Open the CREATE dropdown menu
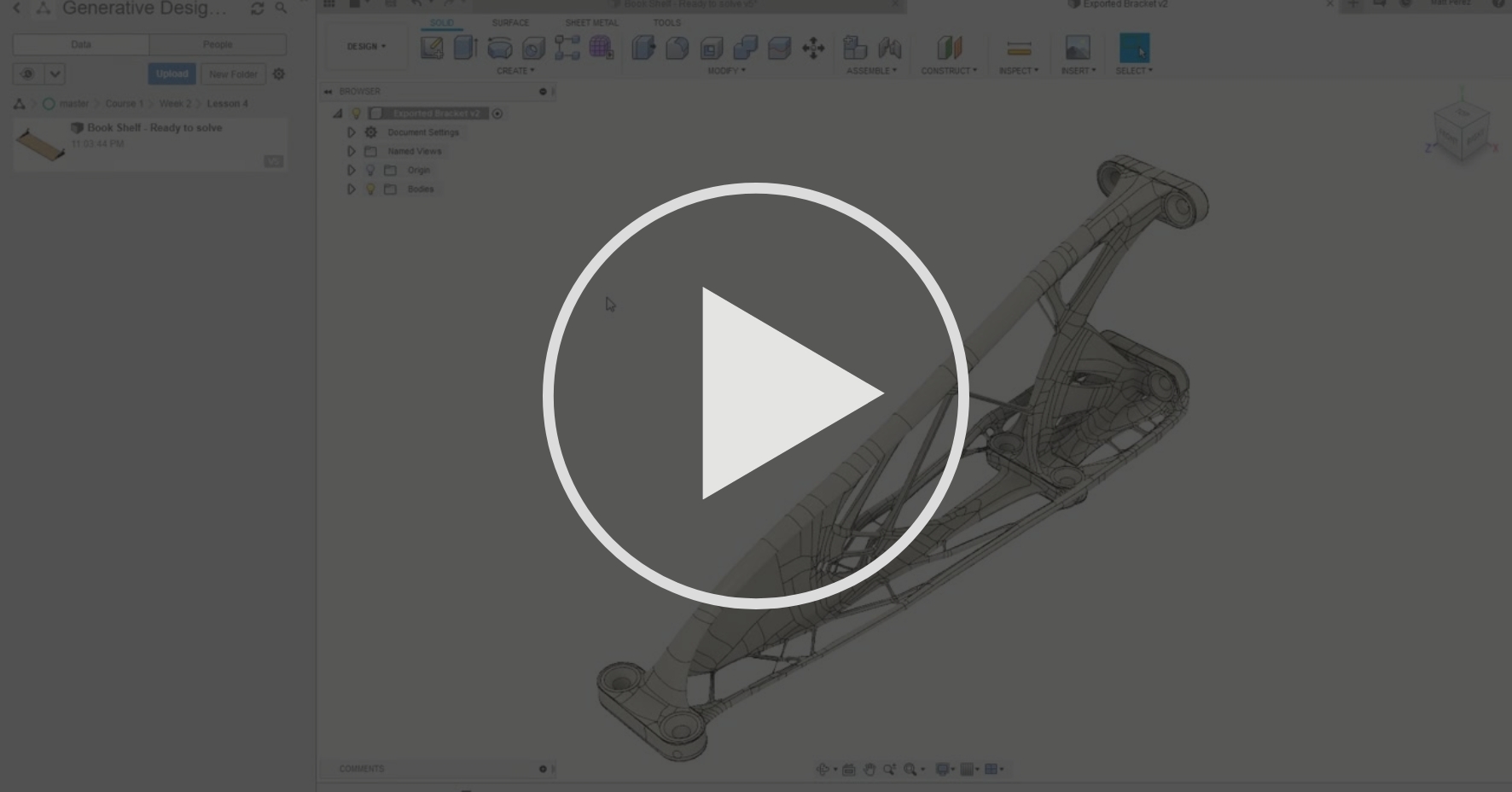Viewport: 1512px width, 792px height. (x=515, y=71)
